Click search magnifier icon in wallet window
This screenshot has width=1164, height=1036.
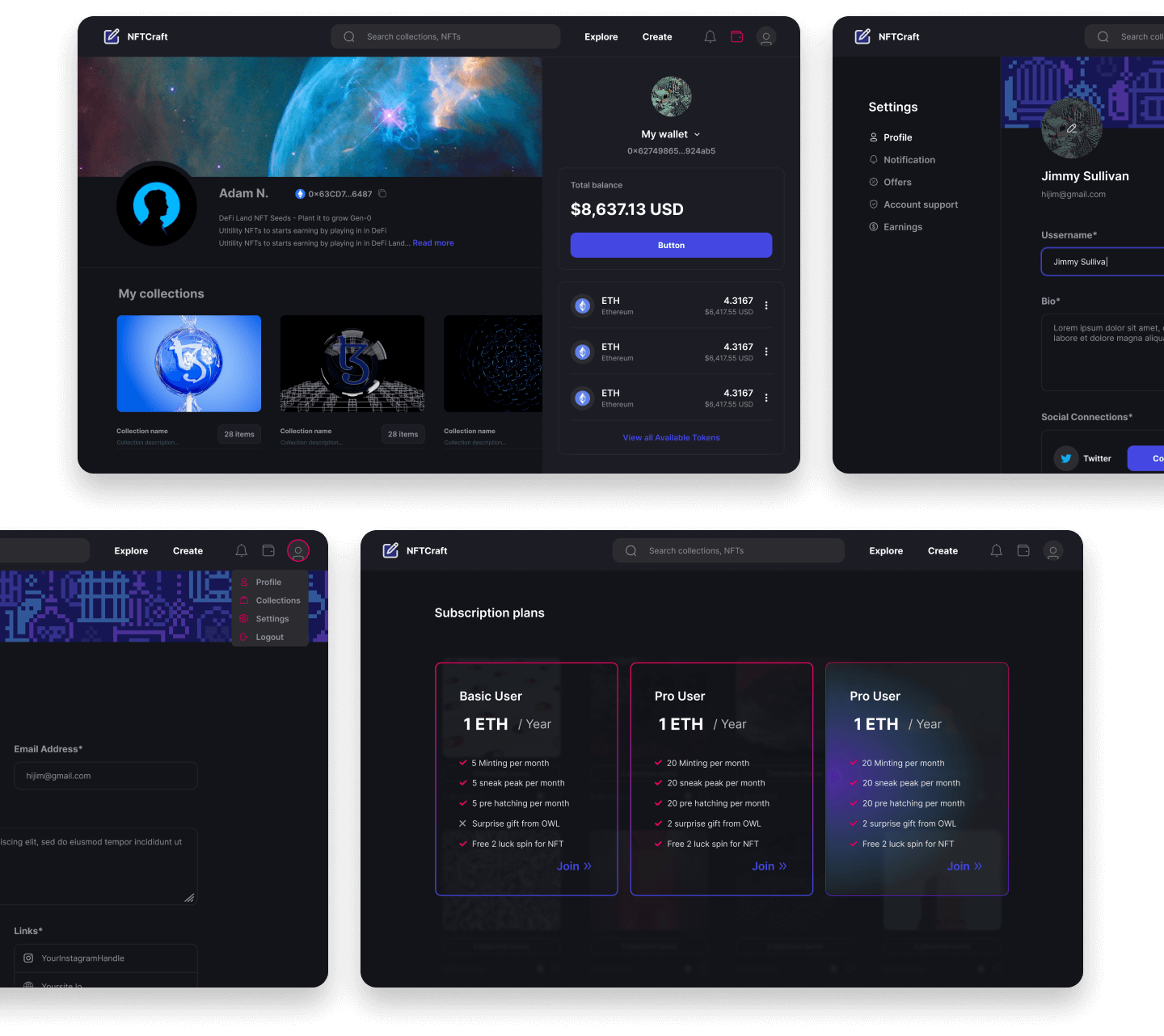coord(349,36)
